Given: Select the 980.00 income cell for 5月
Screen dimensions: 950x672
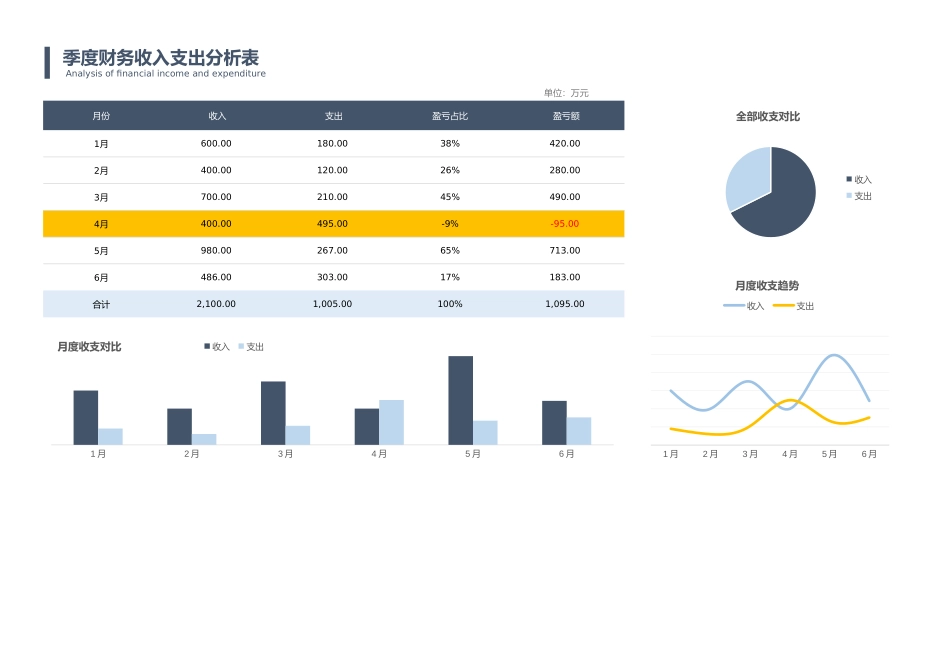Looking at the screenshot, I should click(216, 251).
